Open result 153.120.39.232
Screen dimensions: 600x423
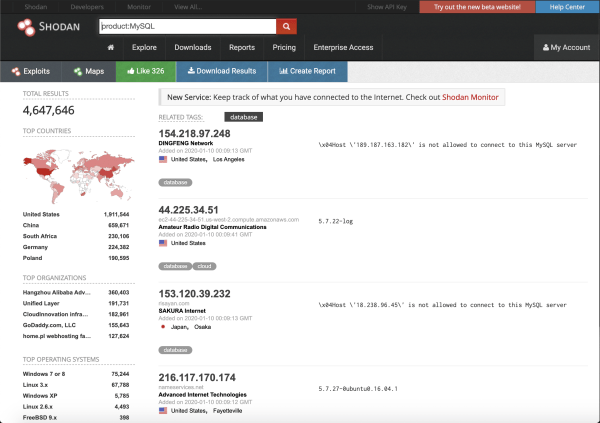click(194, 294)
